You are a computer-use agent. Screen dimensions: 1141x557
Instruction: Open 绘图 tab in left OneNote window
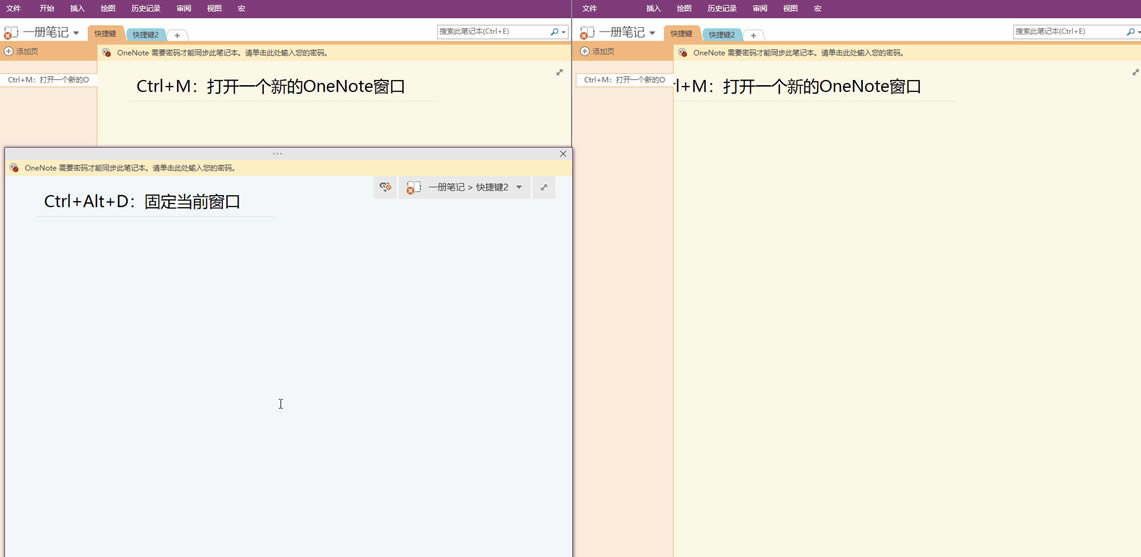click(x=108, y=9)
